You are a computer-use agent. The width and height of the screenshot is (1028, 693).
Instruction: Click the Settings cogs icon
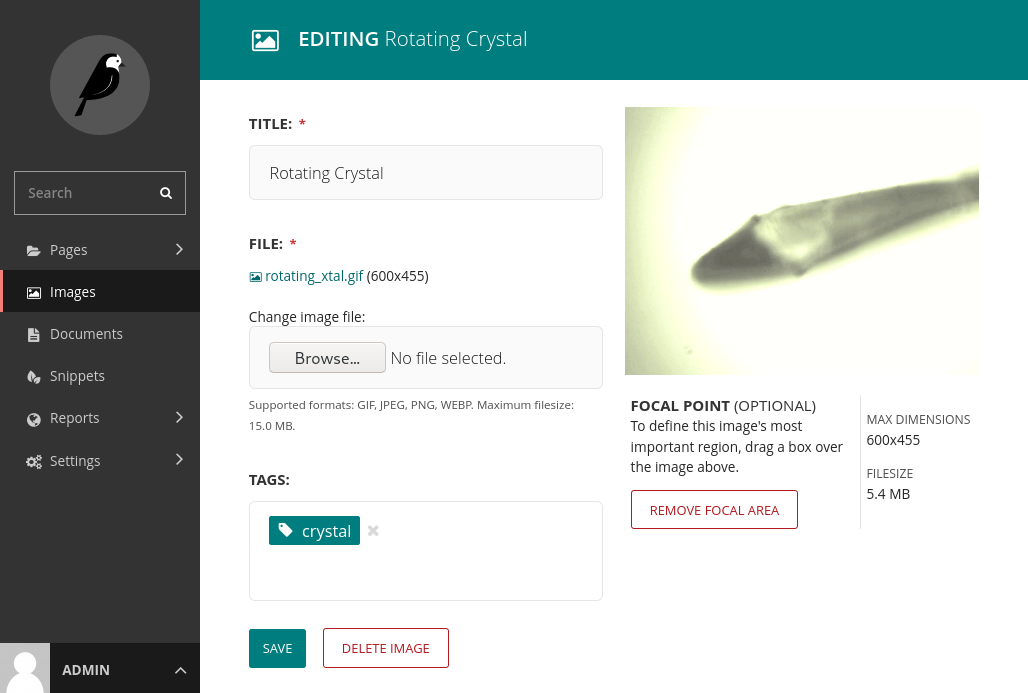coord(34,461)
